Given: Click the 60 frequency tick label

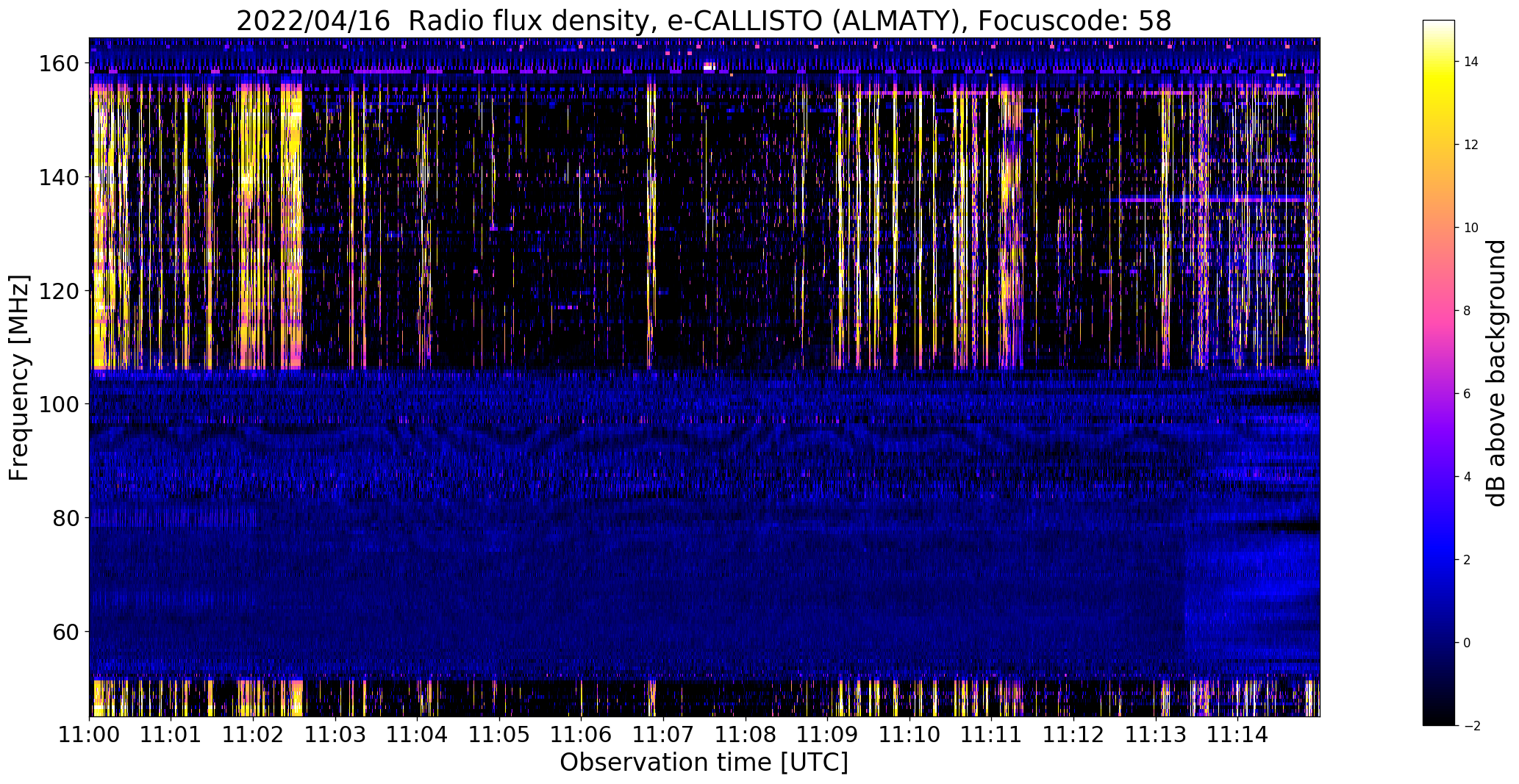Looking at the screenshot, I should [x=66, y=632].
